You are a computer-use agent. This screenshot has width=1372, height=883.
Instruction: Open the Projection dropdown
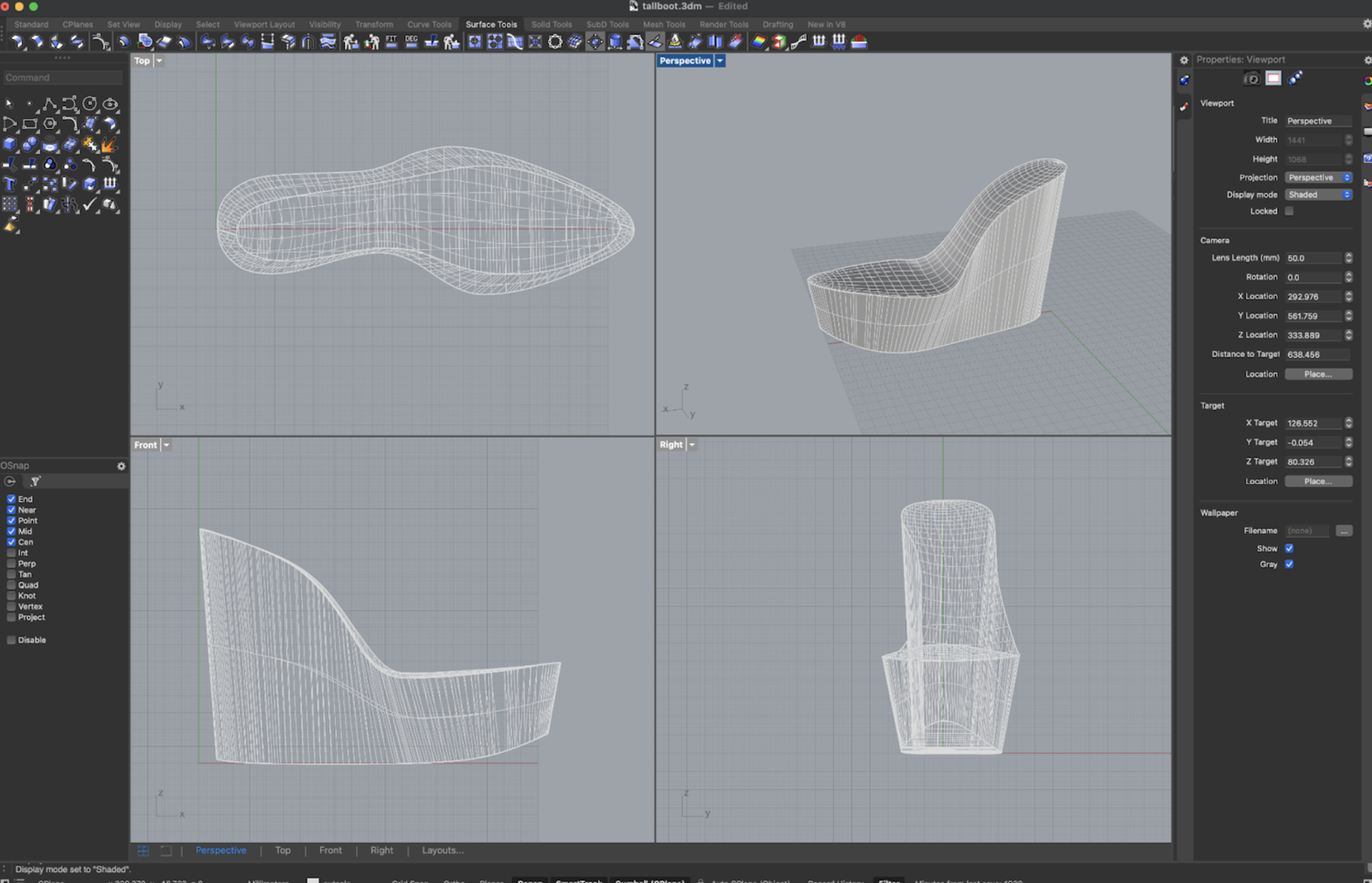(x=1318, y=178)
